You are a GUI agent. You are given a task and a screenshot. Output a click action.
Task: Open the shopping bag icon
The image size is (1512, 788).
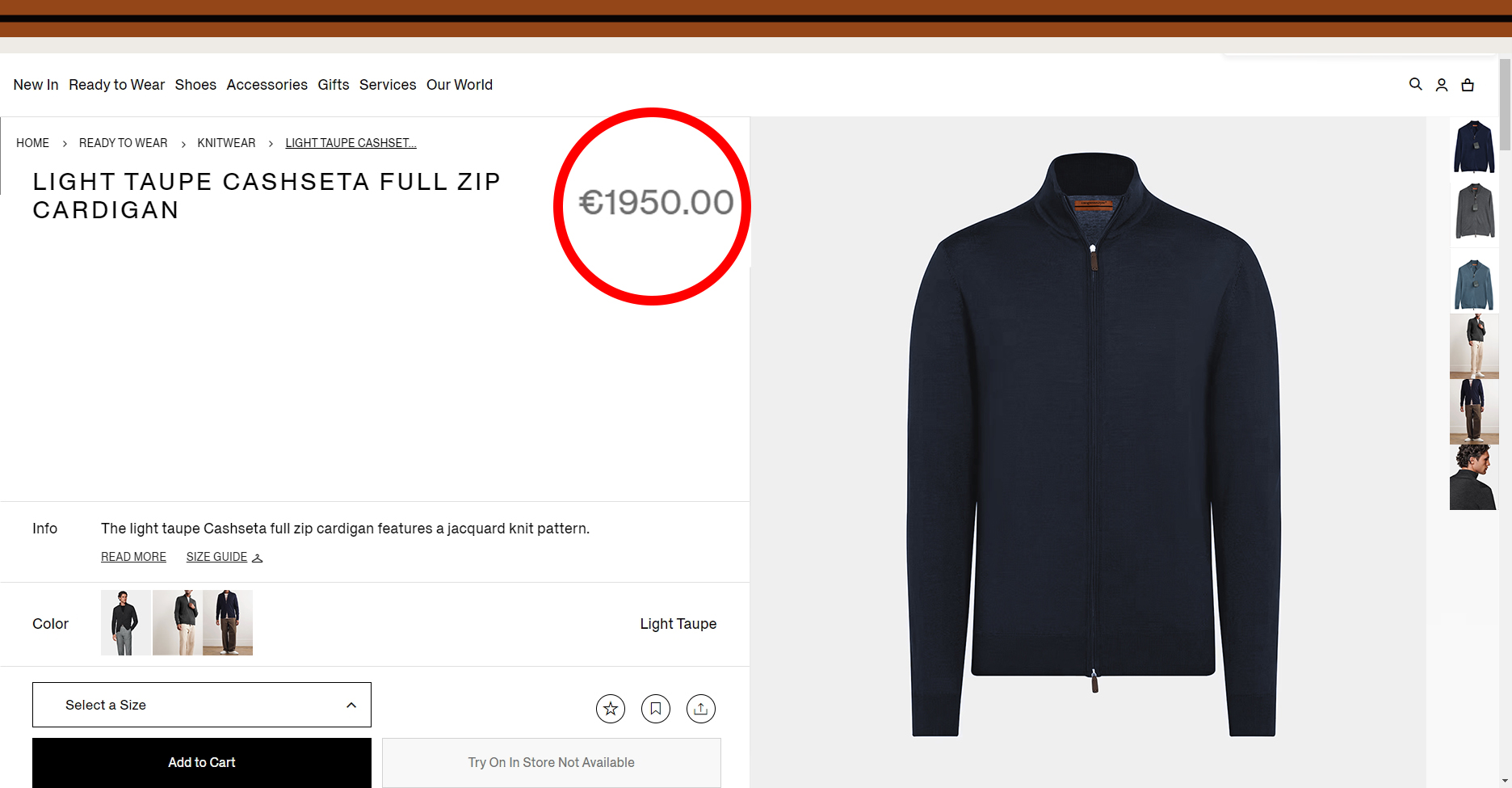coord(1468,85)
